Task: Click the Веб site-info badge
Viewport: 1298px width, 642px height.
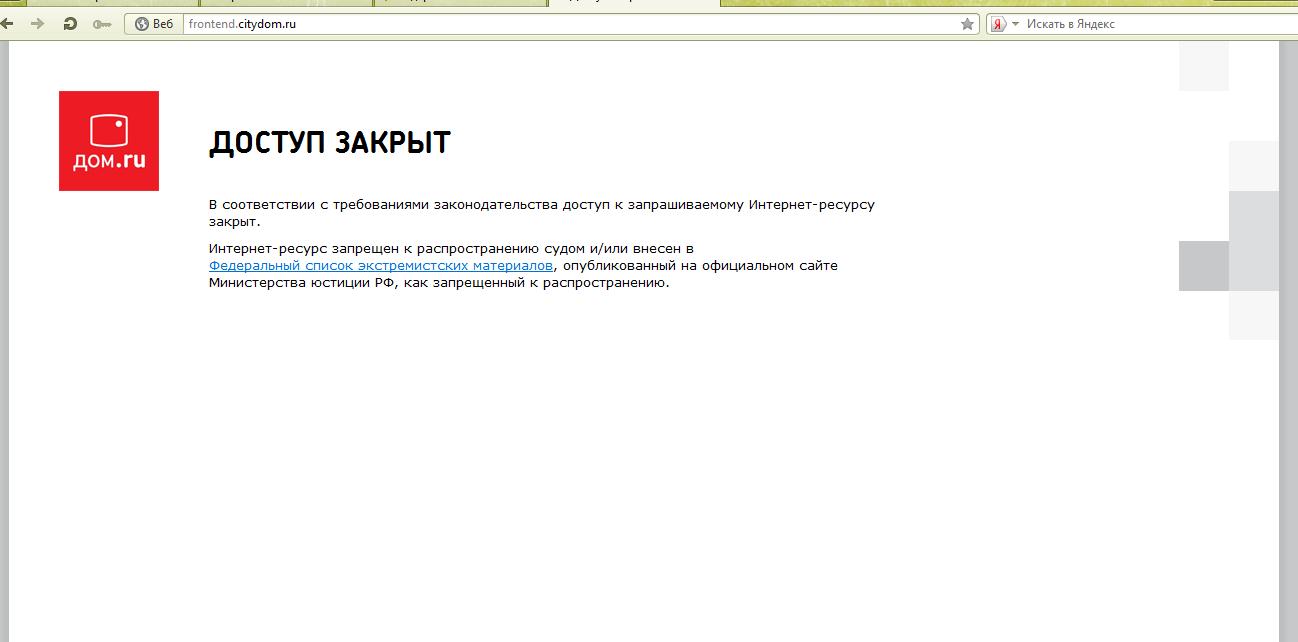Action: coord(154,24)
